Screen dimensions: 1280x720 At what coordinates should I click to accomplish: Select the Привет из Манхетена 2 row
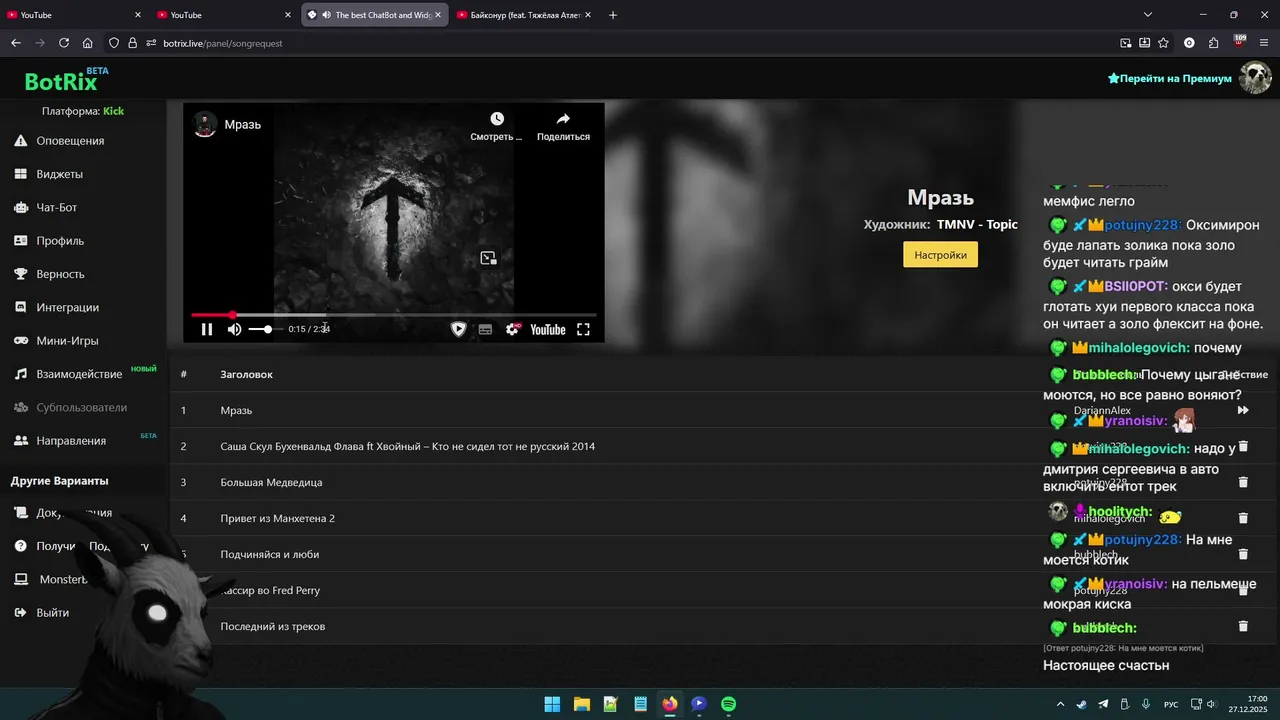pyautogui.click(x=722, y=518)
